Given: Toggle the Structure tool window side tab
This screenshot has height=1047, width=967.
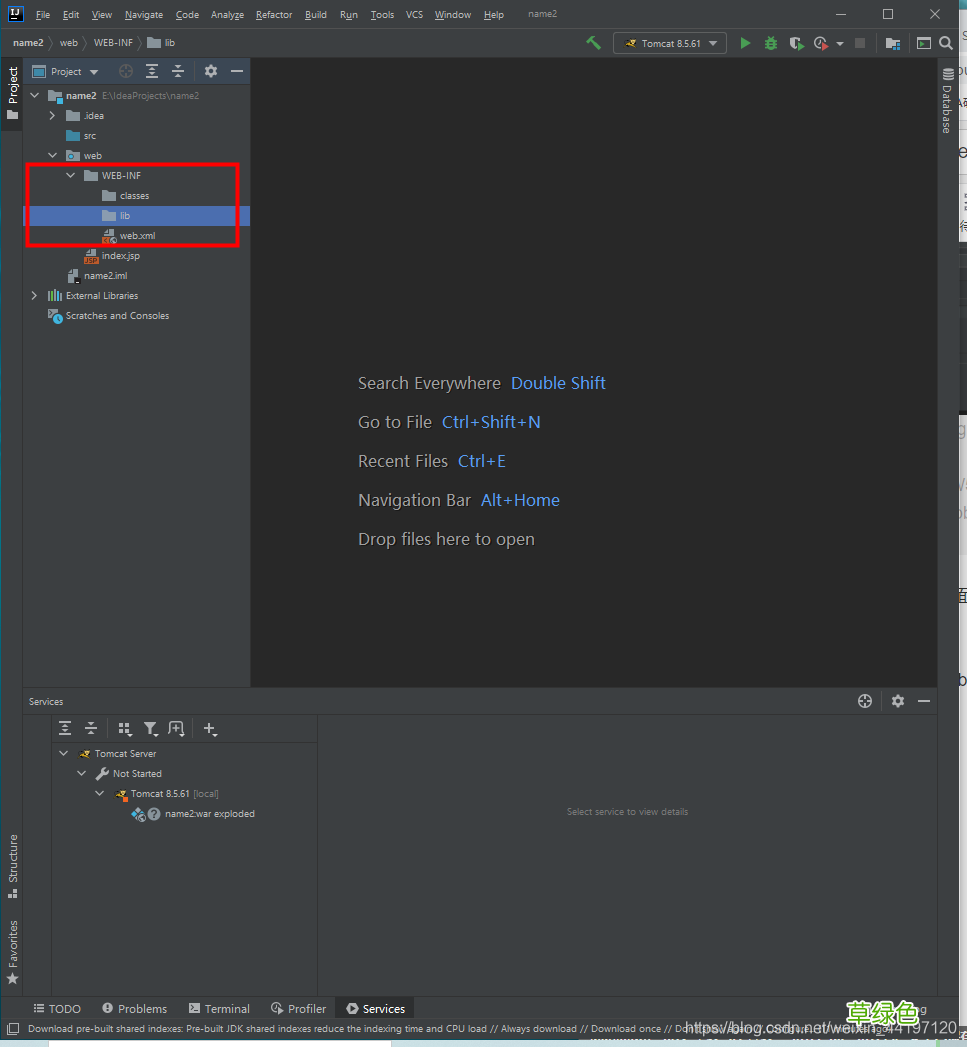Looking at the screenshot, I should tap(13, 865).
